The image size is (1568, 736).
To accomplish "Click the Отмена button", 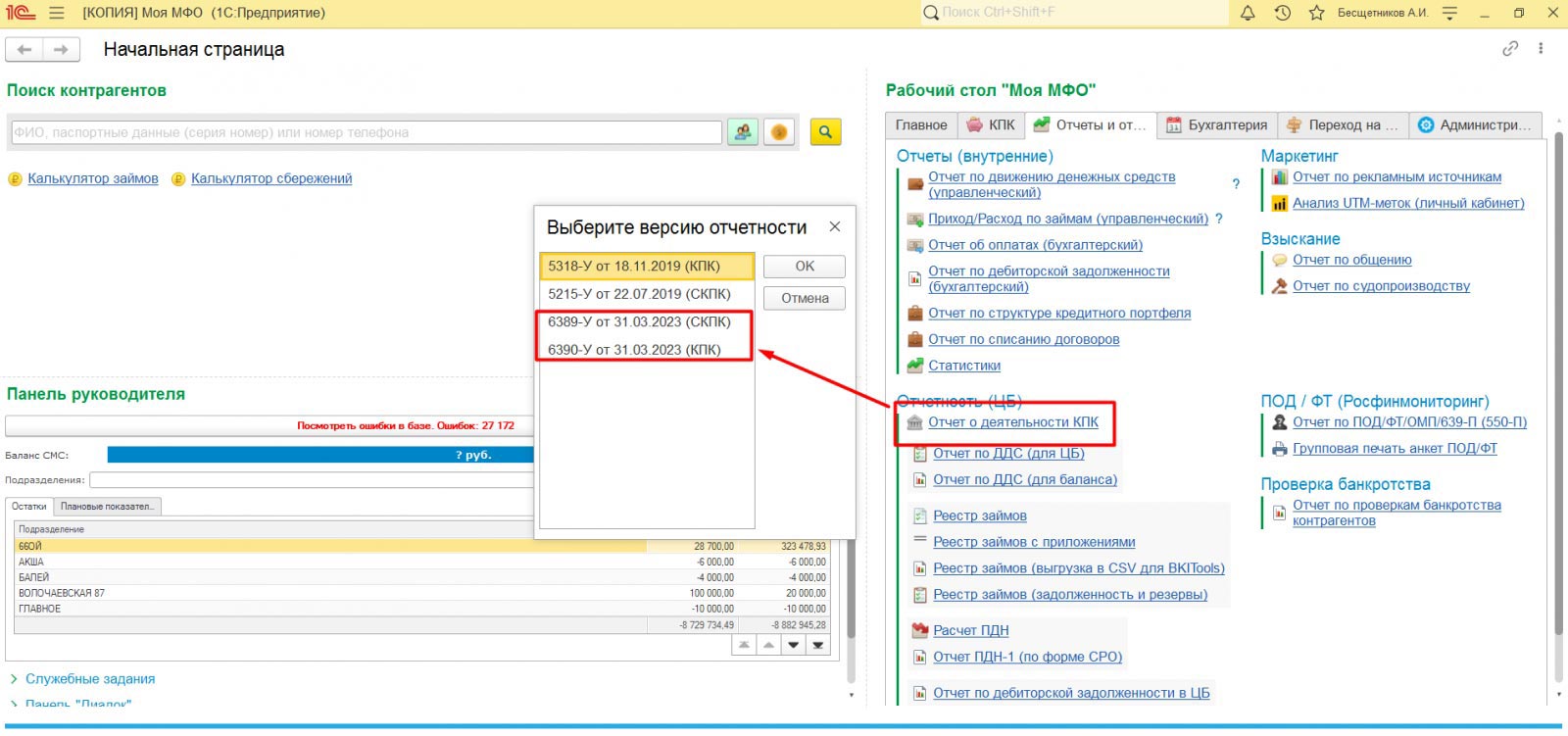I will pyautogui.click(x=805, y=298).
